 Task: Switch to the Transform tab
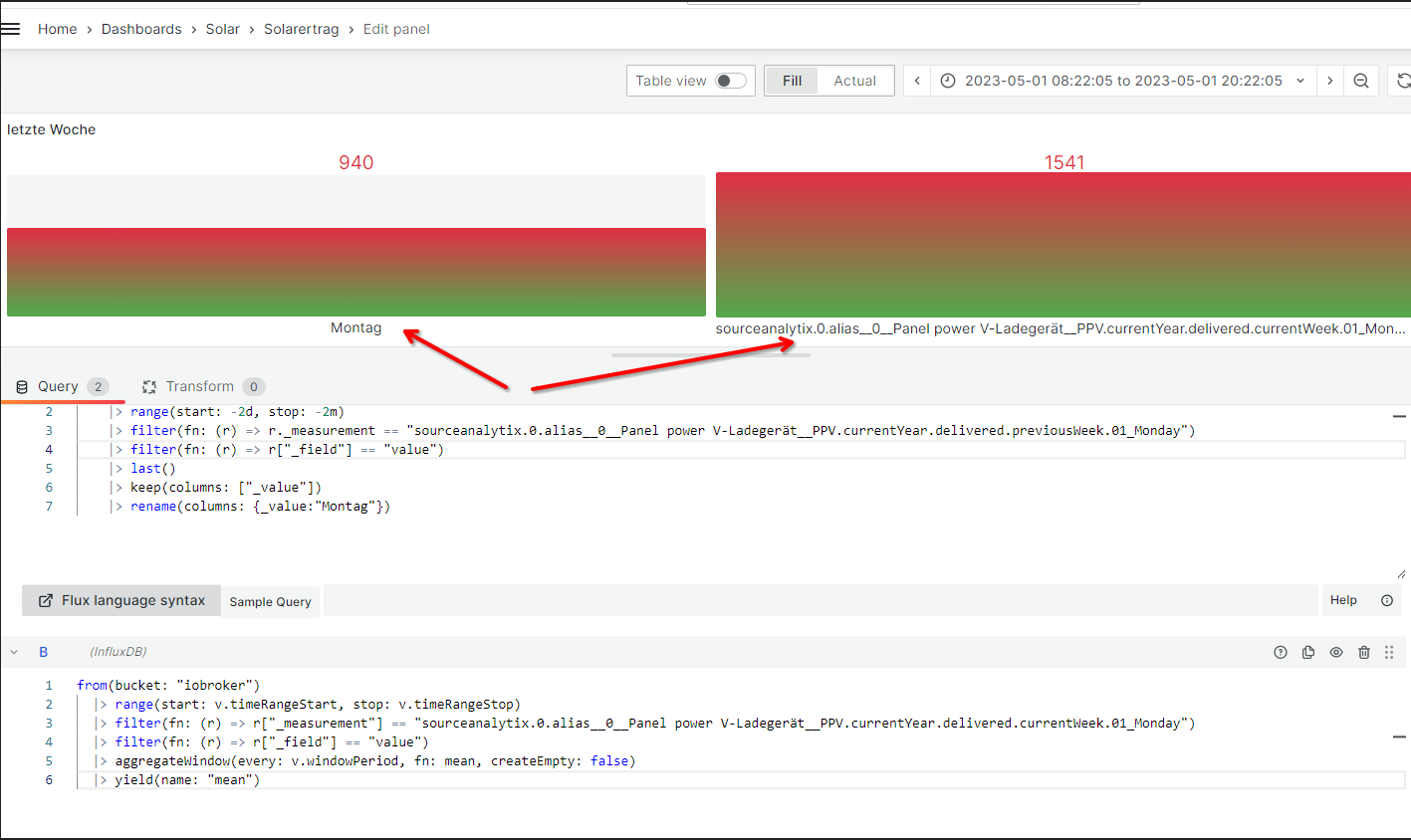pyautogui.click(x=204, y=386)
